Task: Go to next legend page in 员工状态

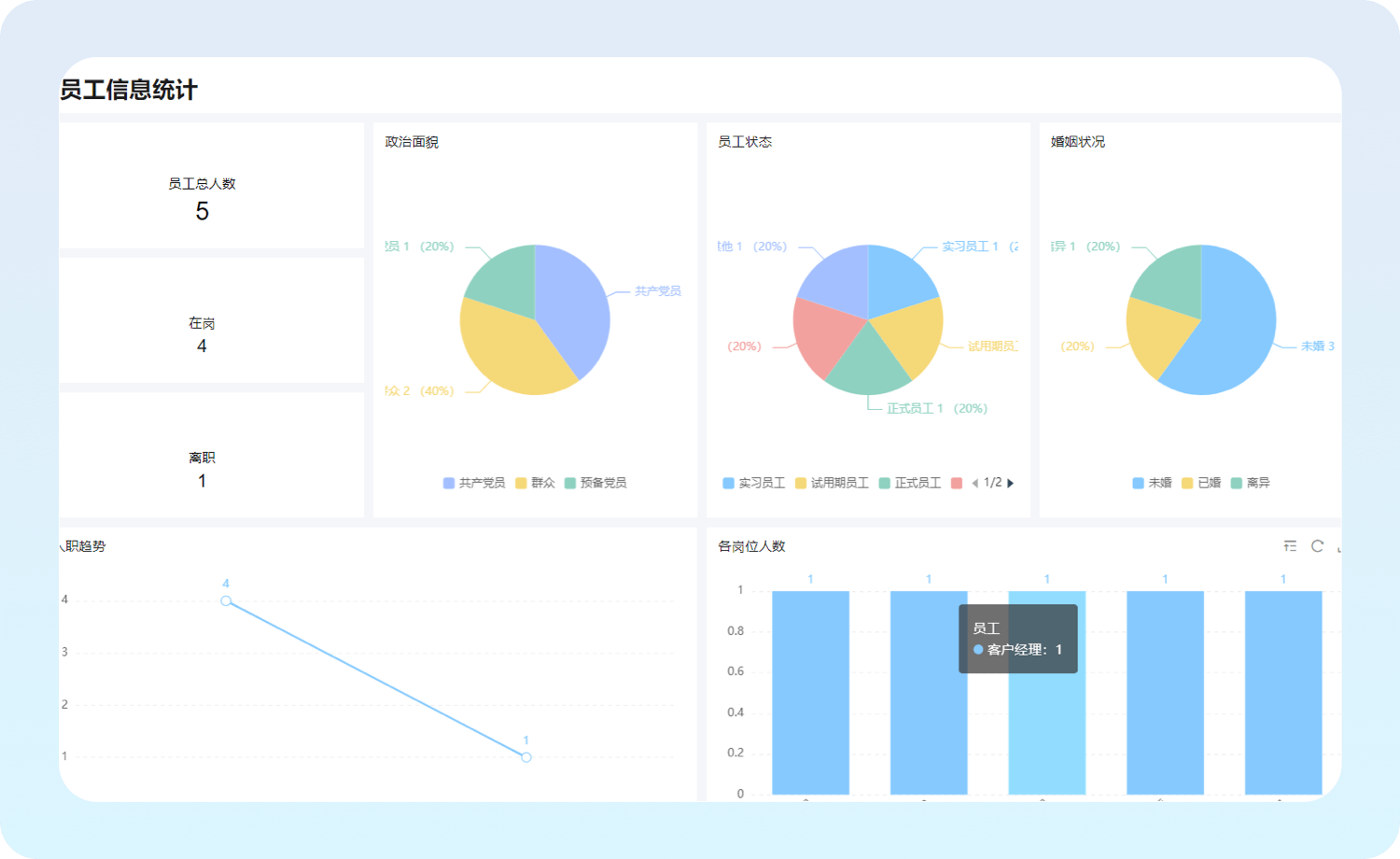Action: pyautogui.click(x=1011, y=483)
